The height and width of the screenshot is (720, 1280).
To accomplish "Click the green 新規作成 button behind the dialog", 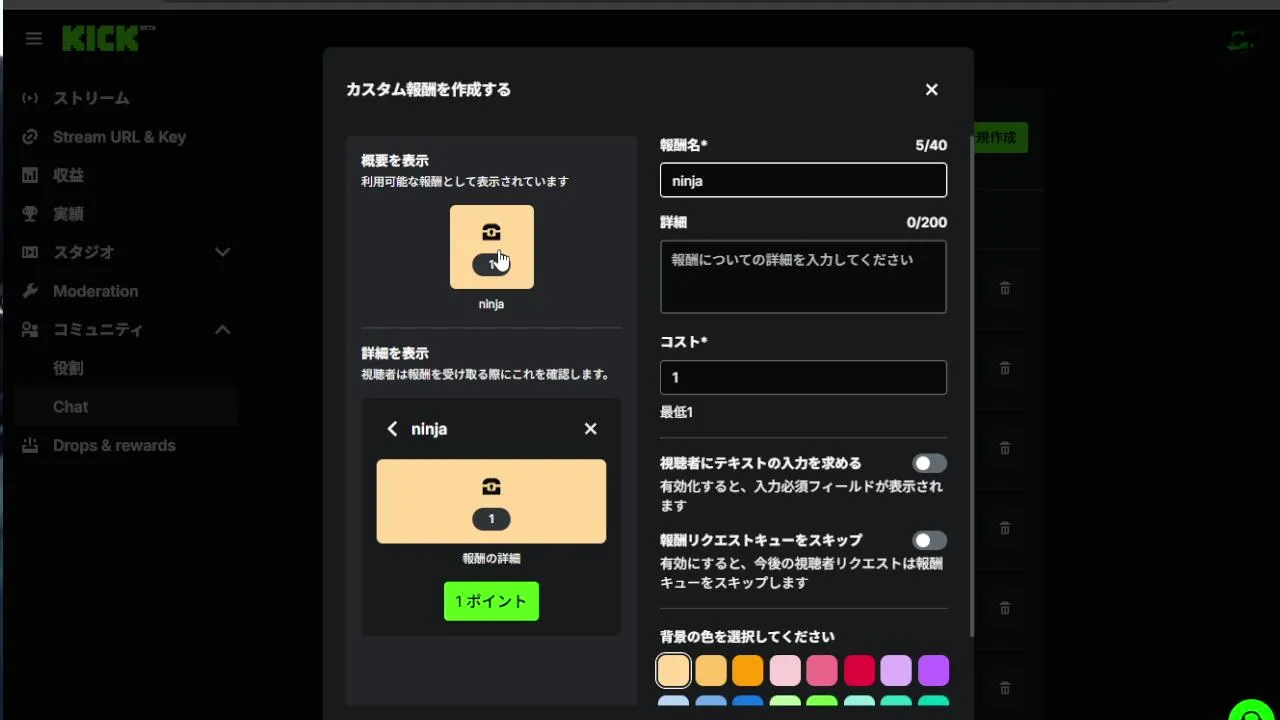I will point(1000,137).
